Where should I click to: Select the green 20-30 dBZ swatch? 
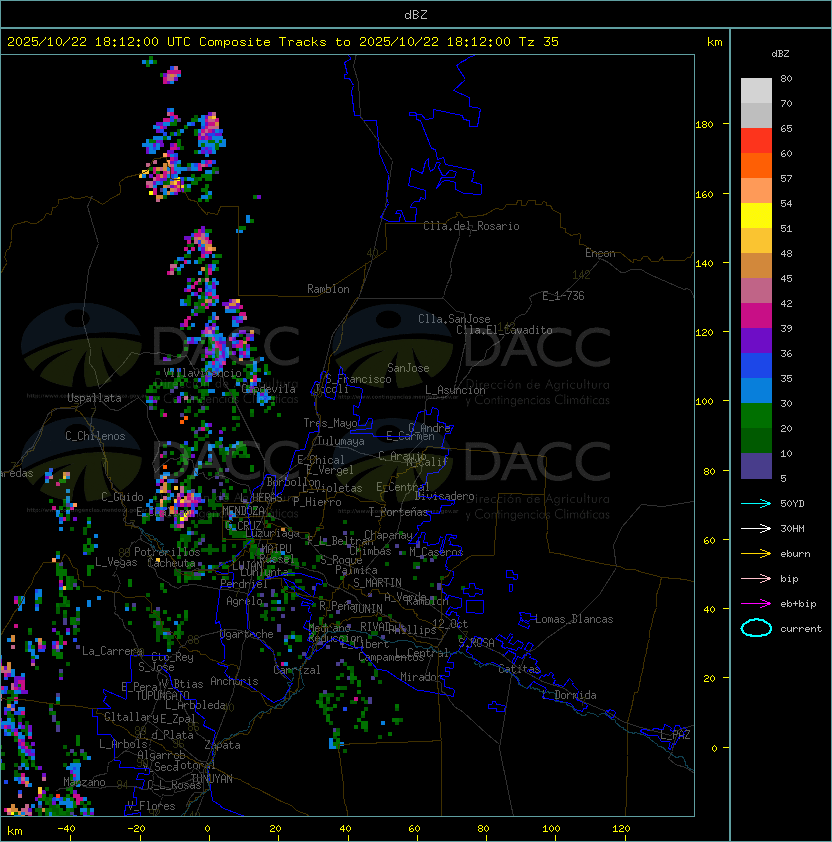[756, 416]
